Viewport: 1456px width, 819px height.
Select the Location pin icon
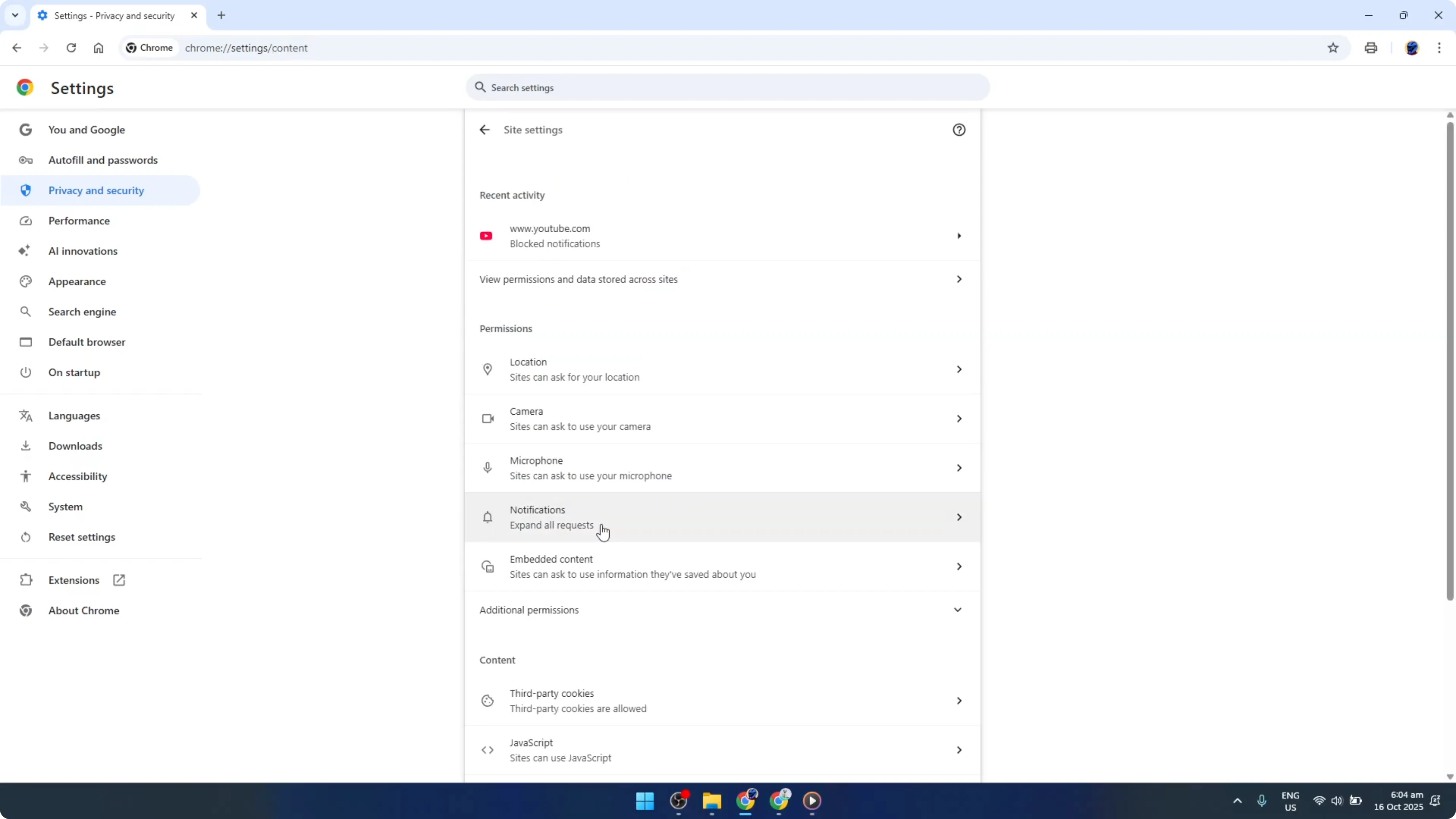point(487,369)
